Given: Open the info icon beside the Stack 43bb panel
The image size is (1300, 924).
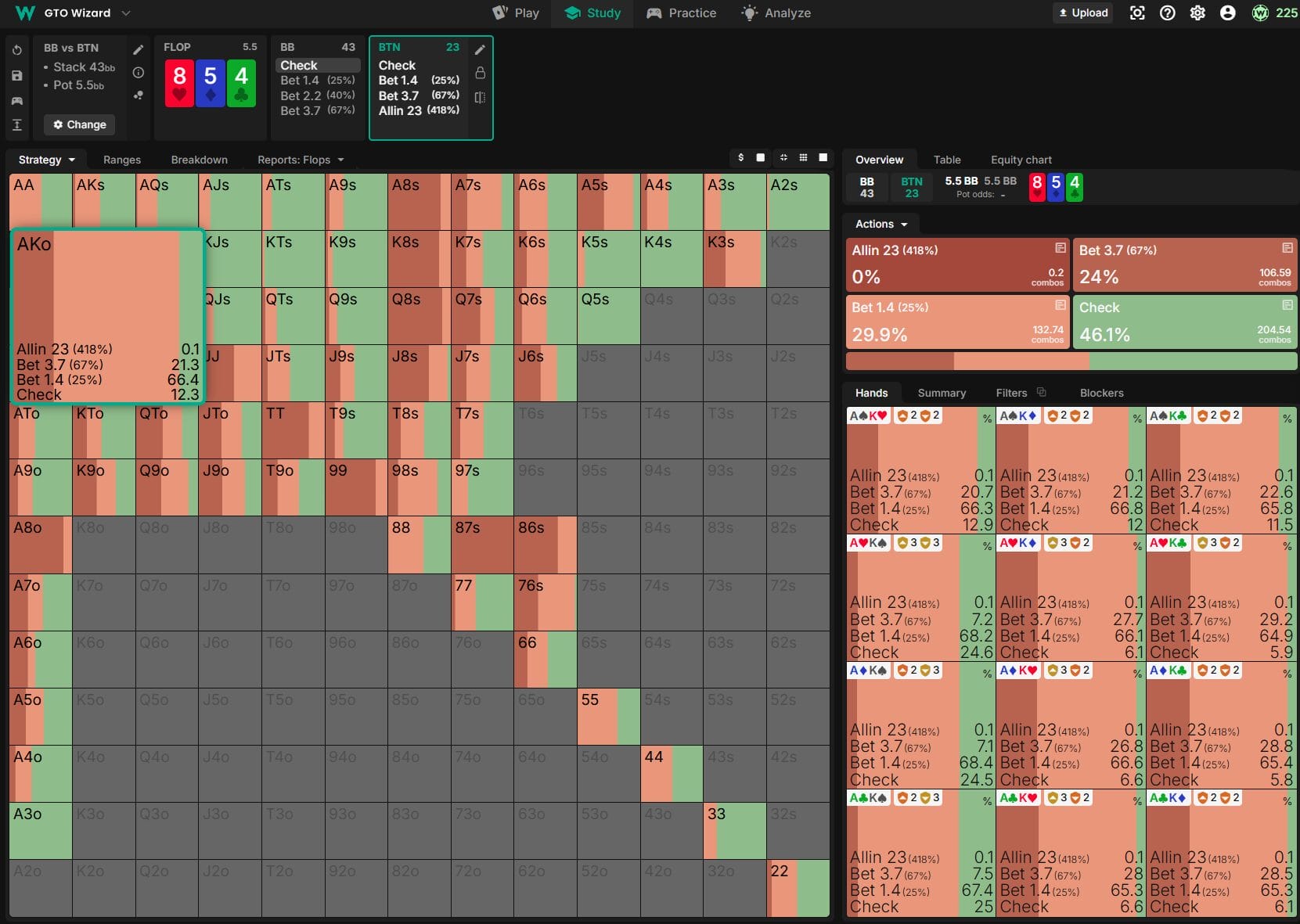Looking at the screenshot, I should [x=139, y=73].
